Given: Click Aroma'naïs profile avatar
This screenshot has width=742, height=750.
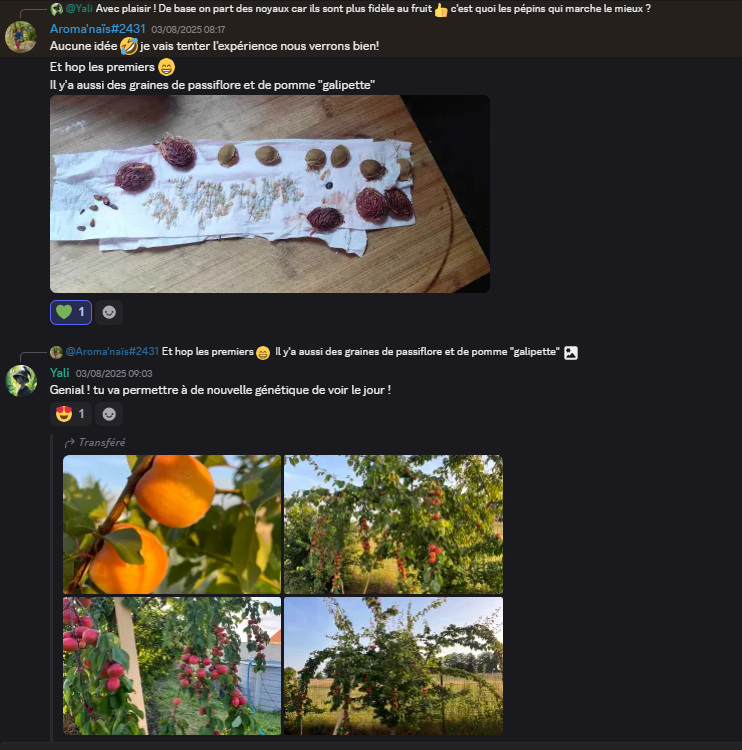Looking at the screenshot, I should click(21, 37).
